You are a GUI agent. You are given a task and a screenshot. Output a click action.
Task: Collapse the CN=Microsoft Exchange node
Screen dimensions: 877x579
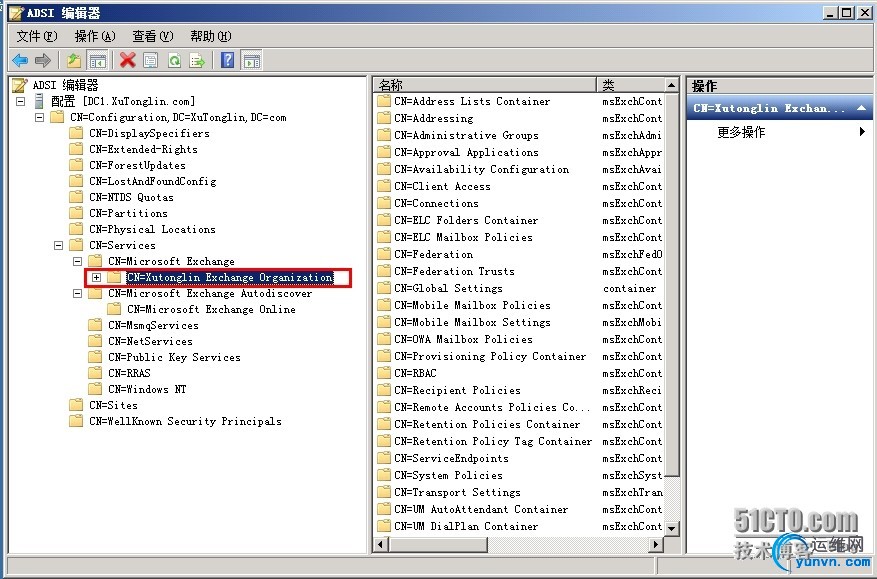click(x=77, y=261)
